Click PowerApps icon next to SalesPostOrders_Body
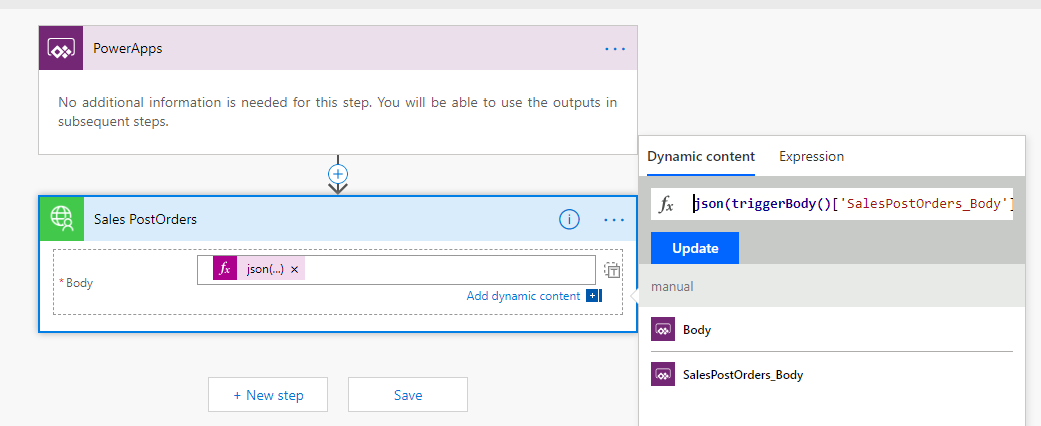The height and width of the screenshot is (426, 1041). [663, 374]
